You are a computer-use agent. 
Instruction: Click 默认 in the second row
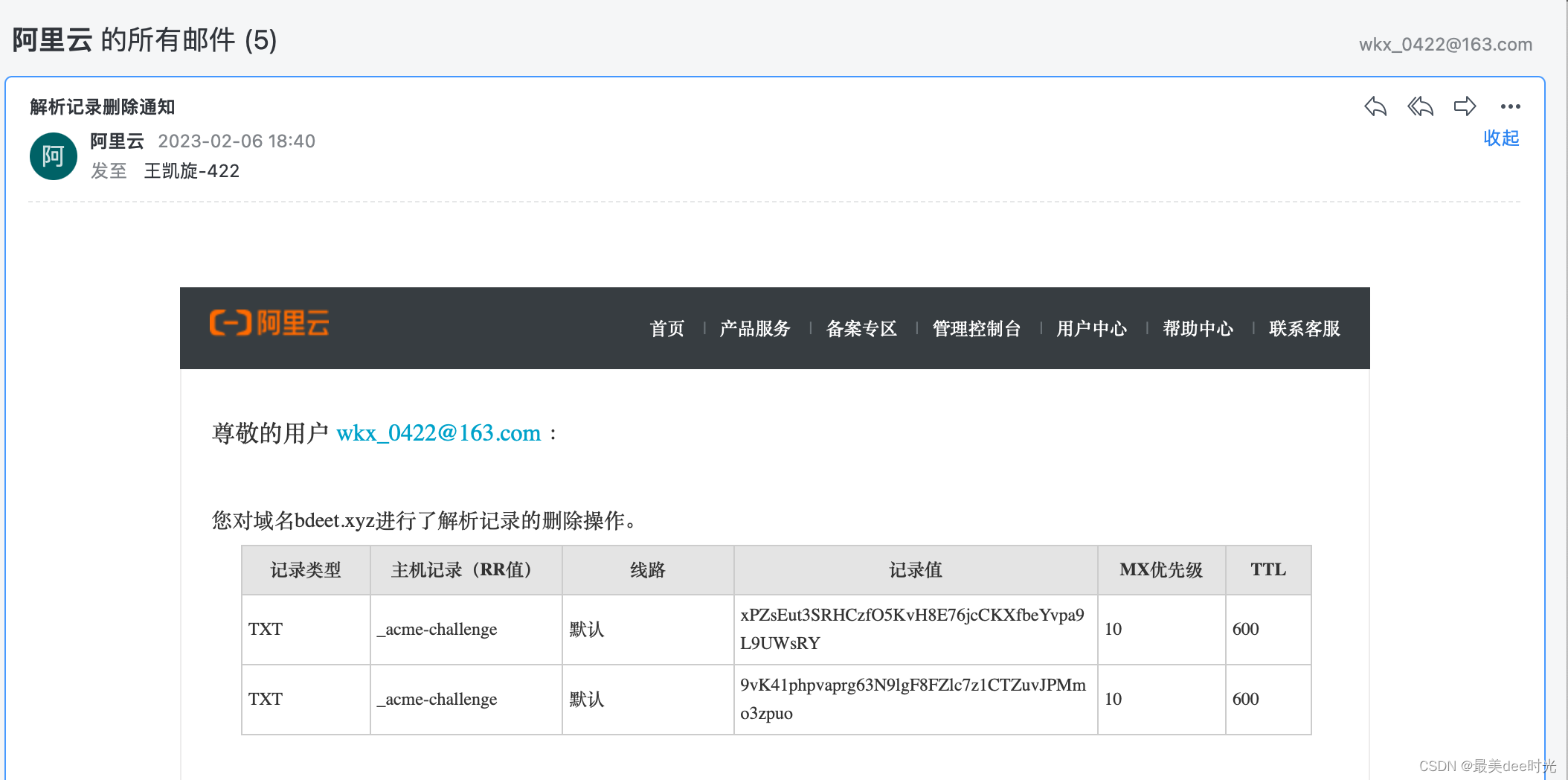tap(587, 699)
